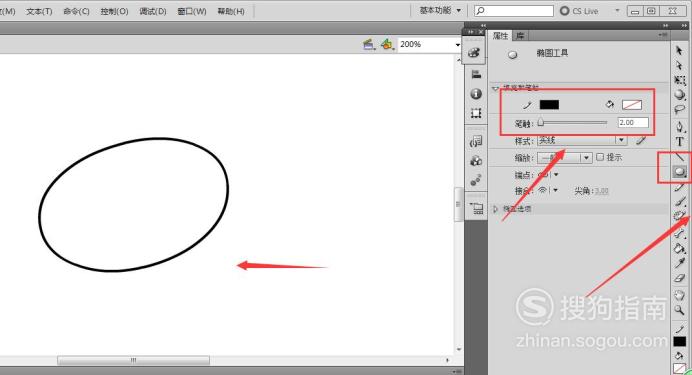This screenshot has height=375, width=692.
Task: Pick the Pencil tool
Action: [680, 187]
